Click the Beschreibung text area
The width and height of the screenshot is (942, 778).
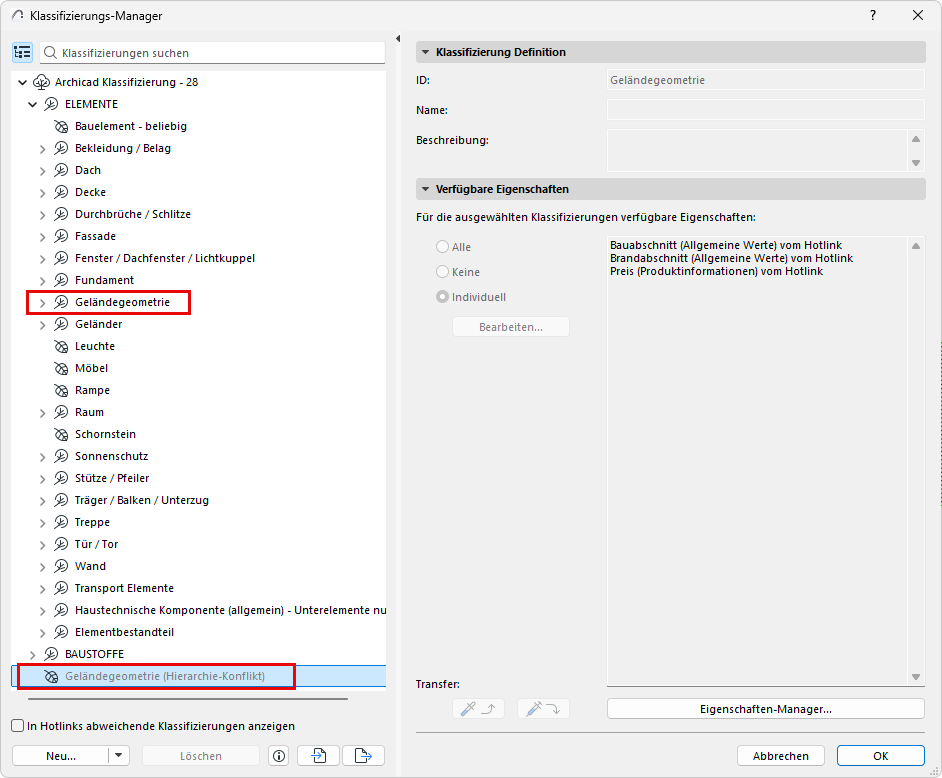(757, 150)
